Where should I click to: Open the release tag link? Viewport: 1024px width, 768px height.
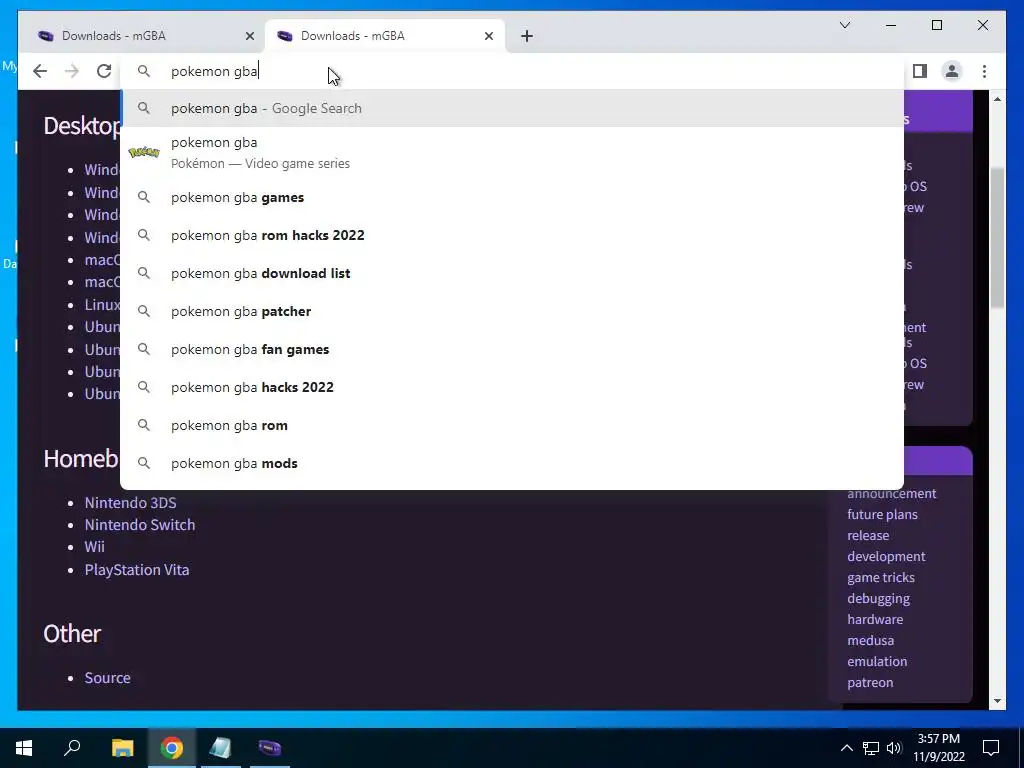point(868,535)
